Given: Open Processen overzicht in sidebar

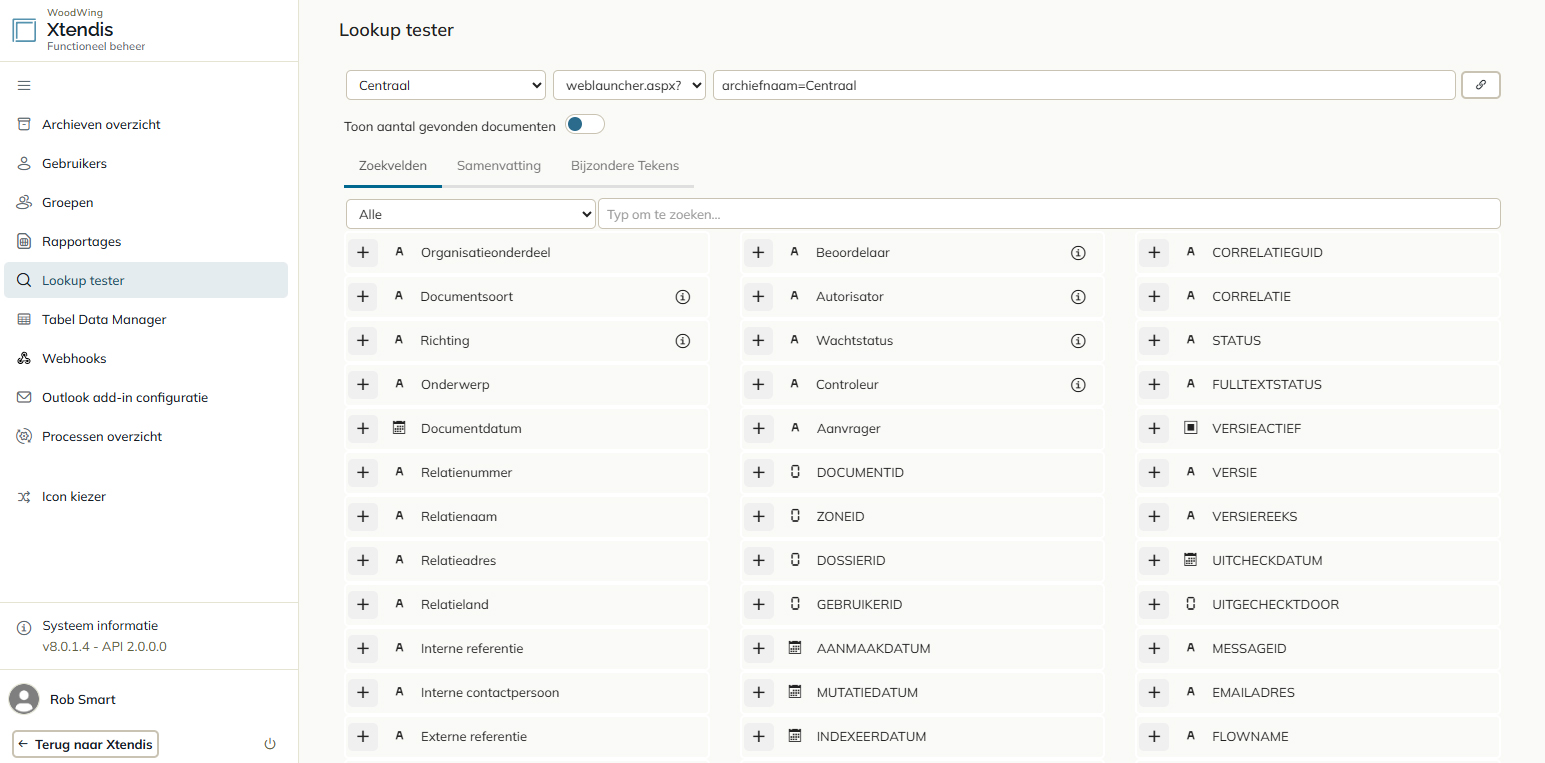Looking at the screenshot, I should [x=146, y=437].
